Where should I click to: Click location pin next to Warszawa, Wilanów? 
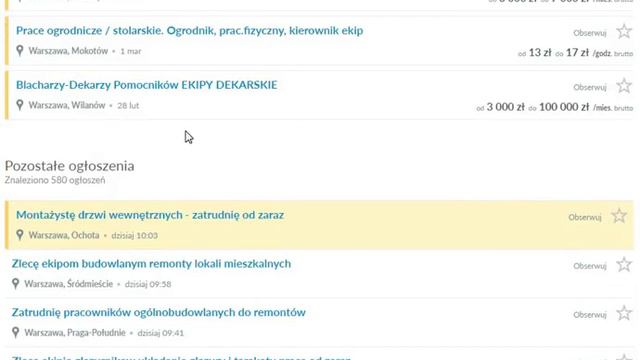coord(20,105)
